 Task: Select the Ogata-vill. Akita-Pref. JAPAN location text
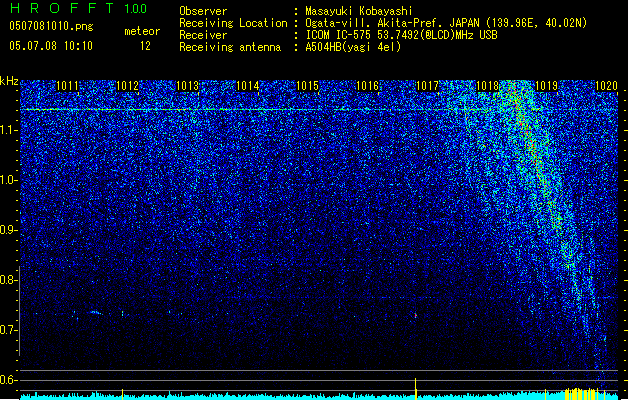coord(446,23)
